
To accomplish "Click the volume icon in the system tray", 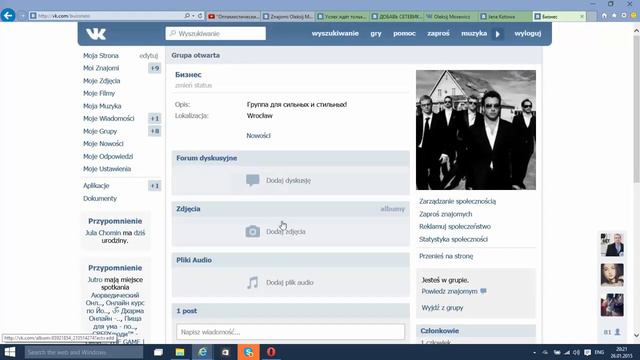I will coord(576,353).
